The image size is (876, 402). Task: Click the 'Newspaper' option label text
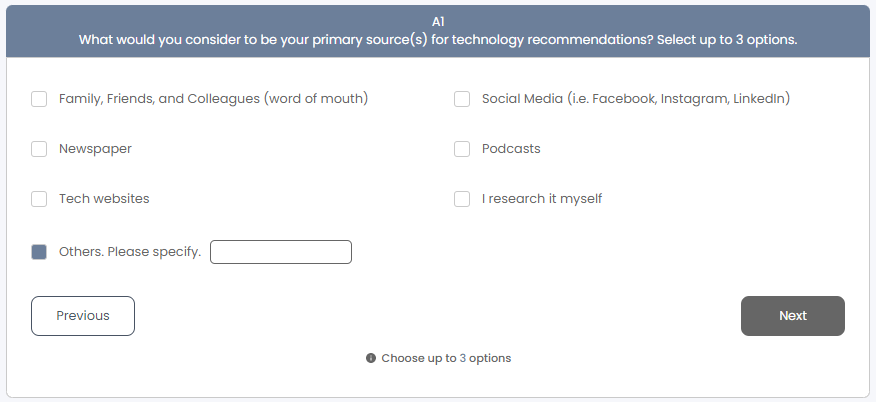pos(96,149)
